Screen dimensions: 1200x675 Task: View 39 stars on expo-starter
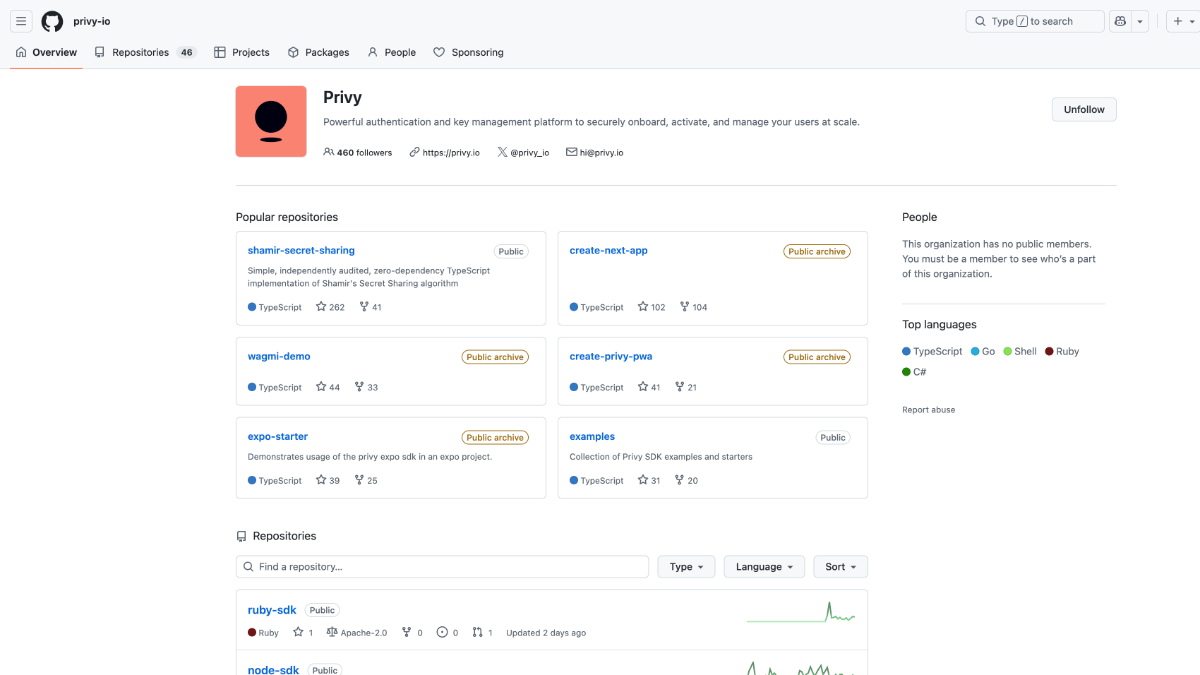click(328, 480)
